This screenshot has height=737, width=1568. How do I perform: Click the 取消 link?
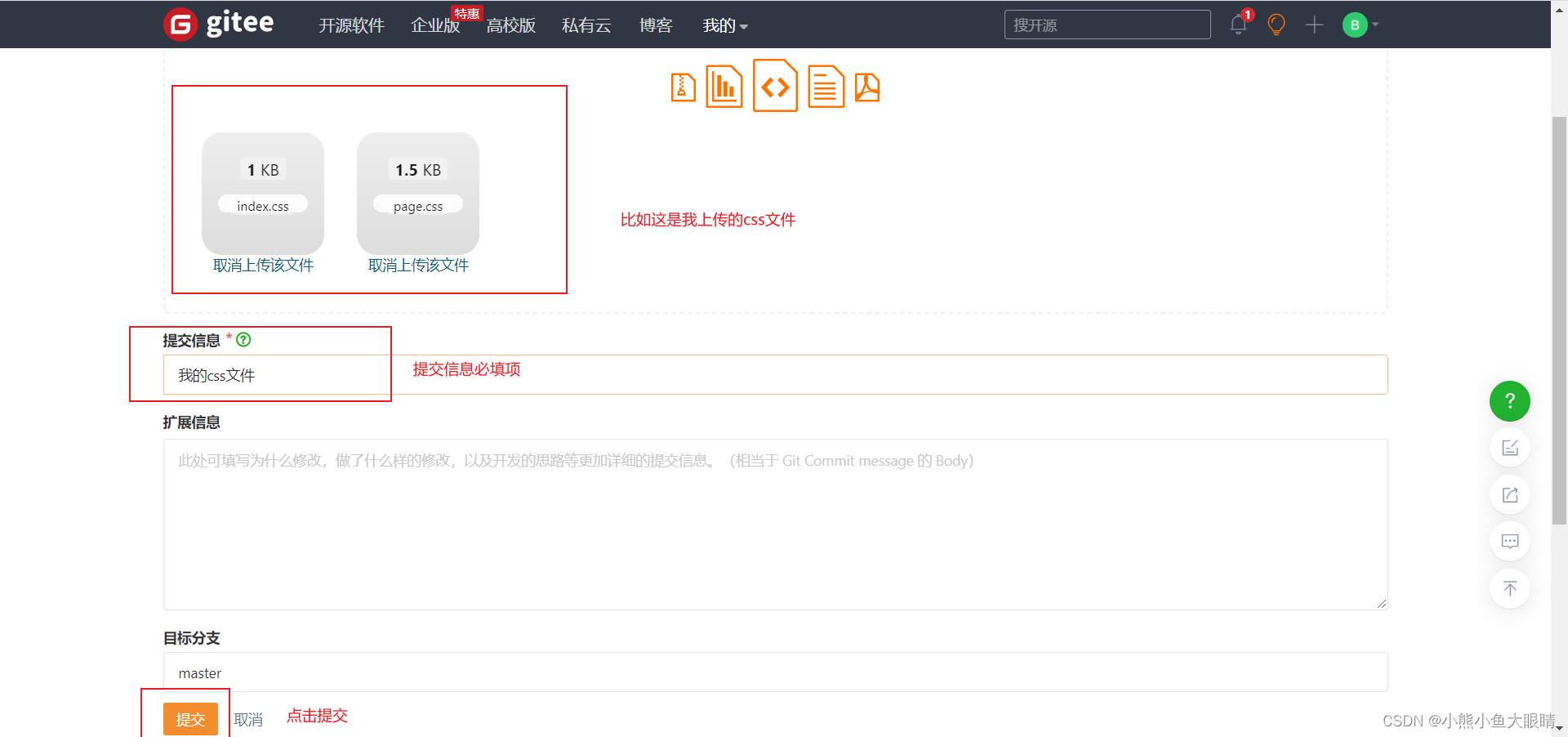[248, 719]
